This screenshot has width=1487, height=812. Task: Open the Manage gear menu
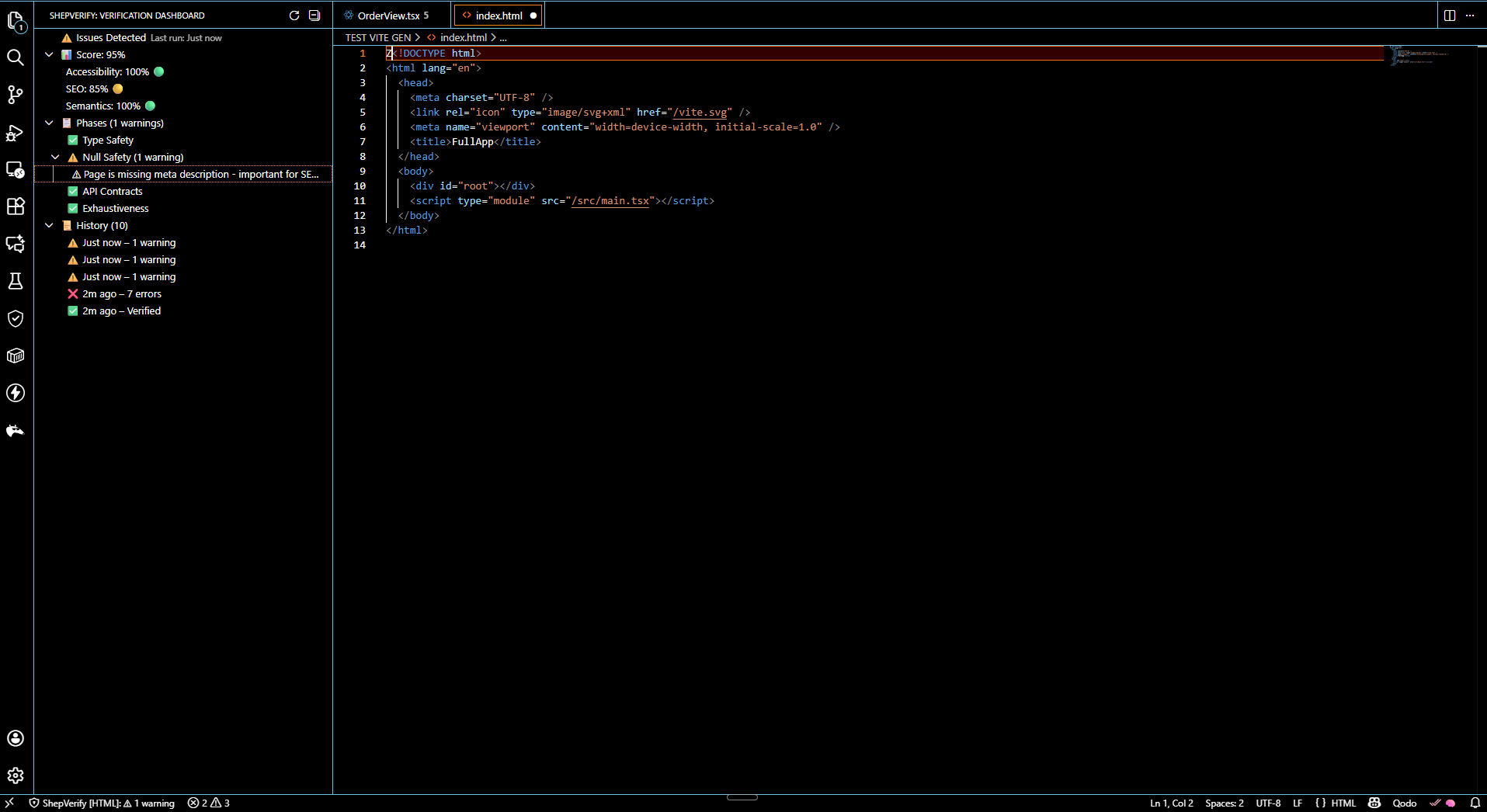pos(16,776)
